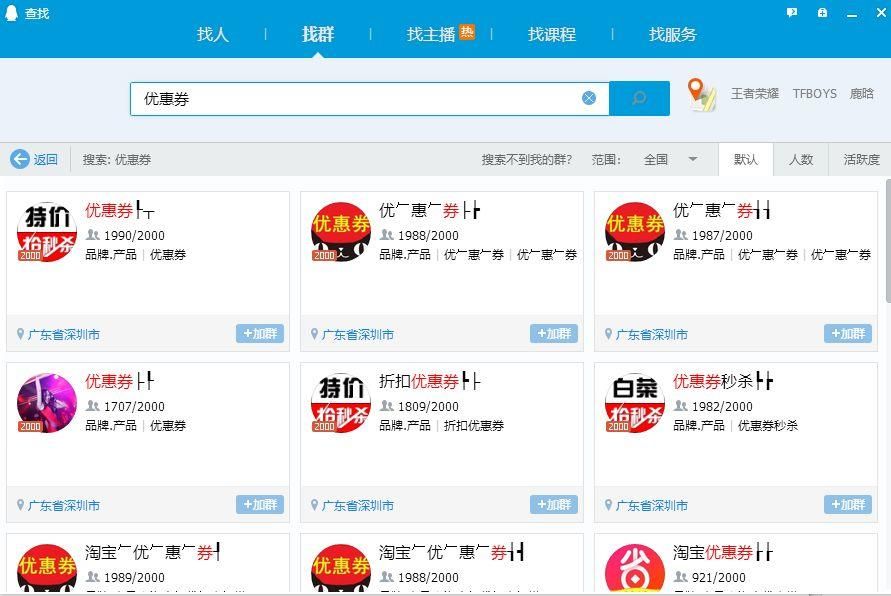Click tag 折扣优惠券 under 1809/2000
The width and height of the screenshot is (891, 596).
pos(473,426)
